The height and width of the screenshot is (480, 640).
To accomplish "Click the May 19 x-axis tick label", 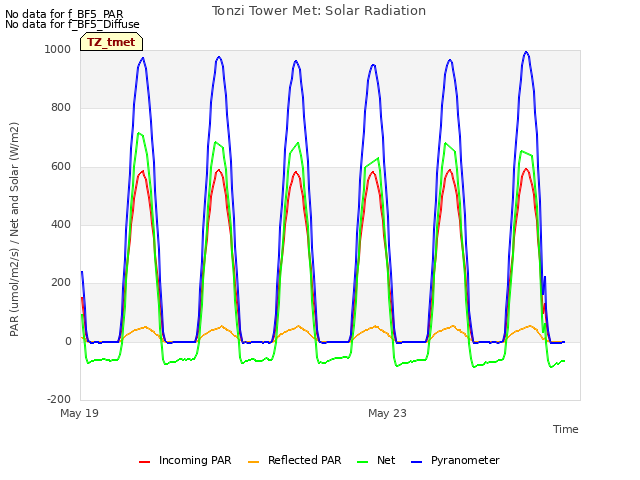I will (80, 413).
